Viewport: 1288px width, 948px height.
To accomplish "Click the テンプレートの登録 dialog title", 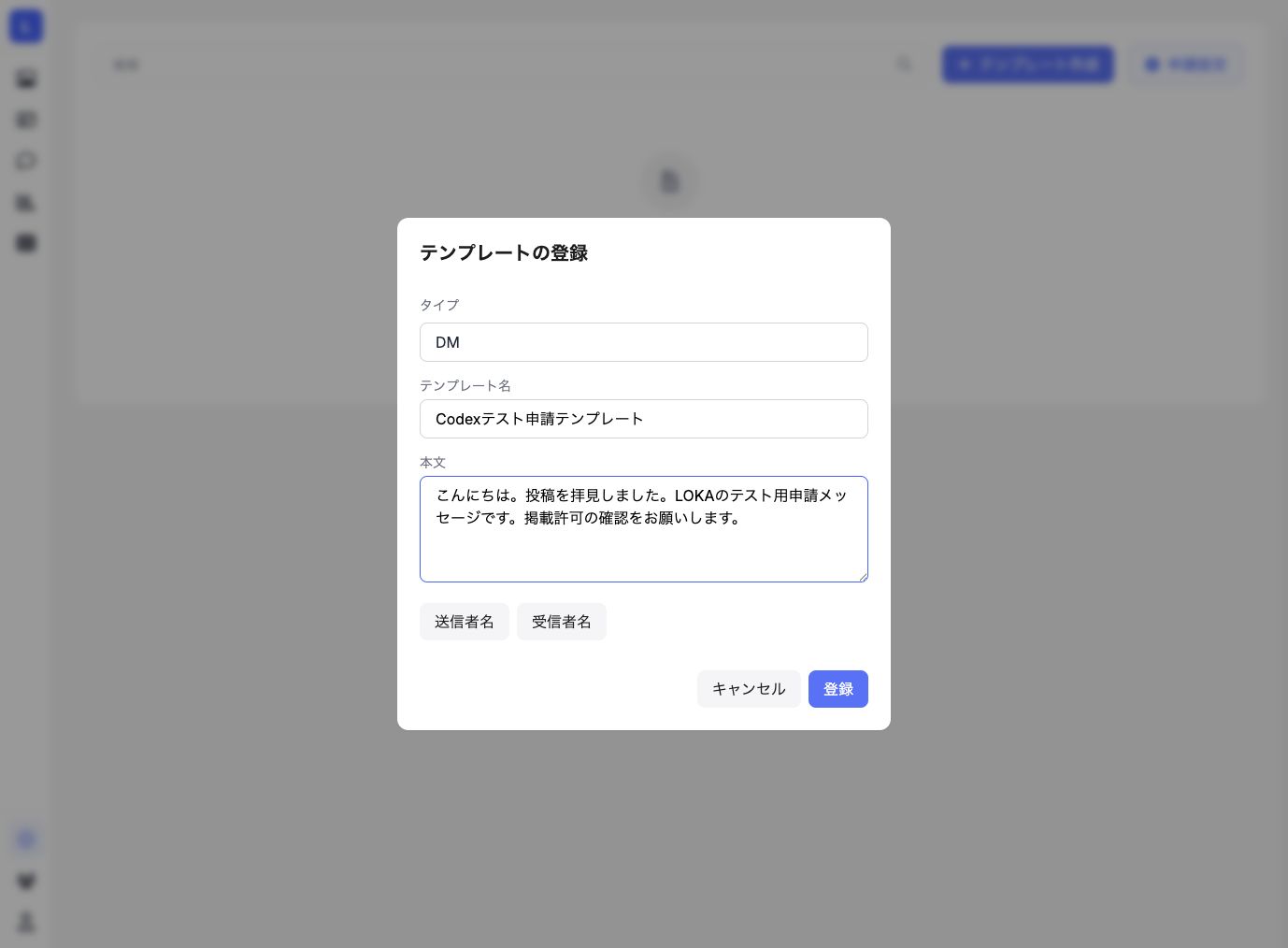I will (504, 252).
